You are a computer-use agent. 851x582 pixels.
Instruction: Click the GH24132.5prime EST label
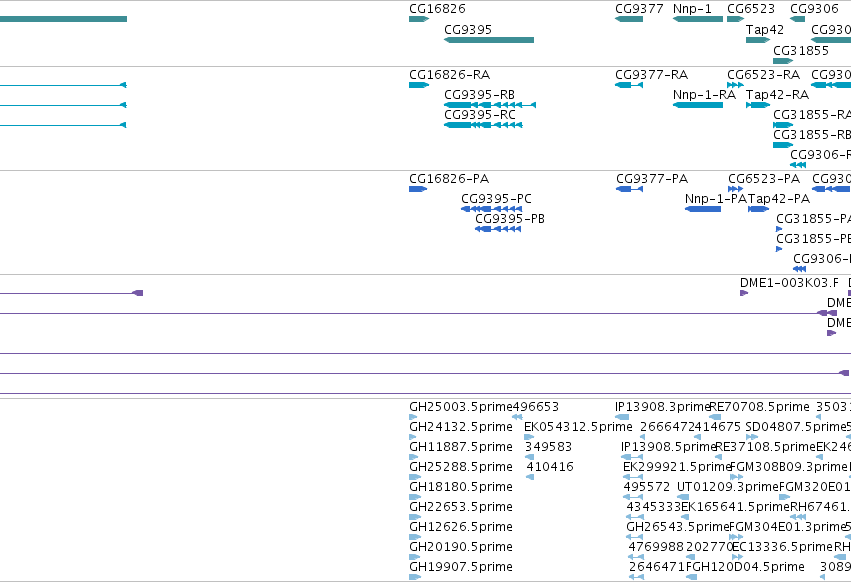[x=461, y=427]
